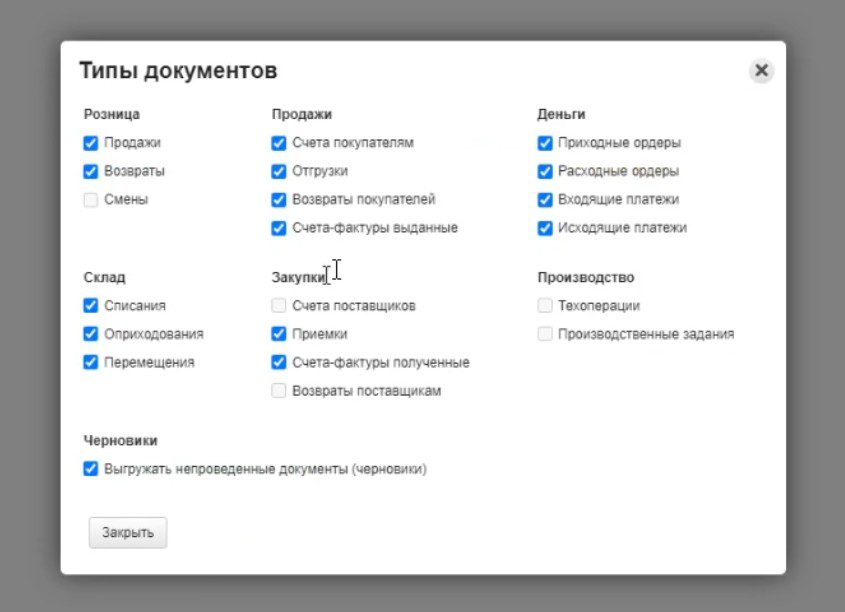Screen dimensions: 845x612
Task: Uncheck the Возвраты checkbox under Розница
Action: (x=91, y=171)
